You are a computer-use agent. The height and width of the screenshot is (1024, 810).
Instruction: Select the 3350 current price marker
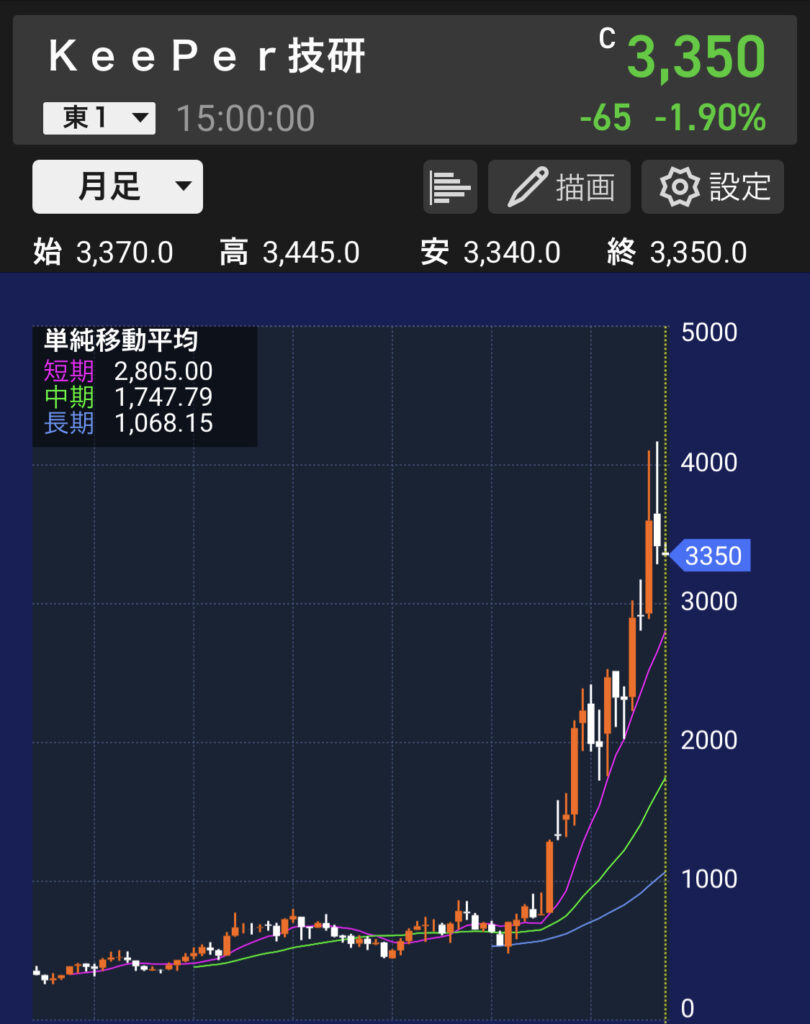coord(711,556)
